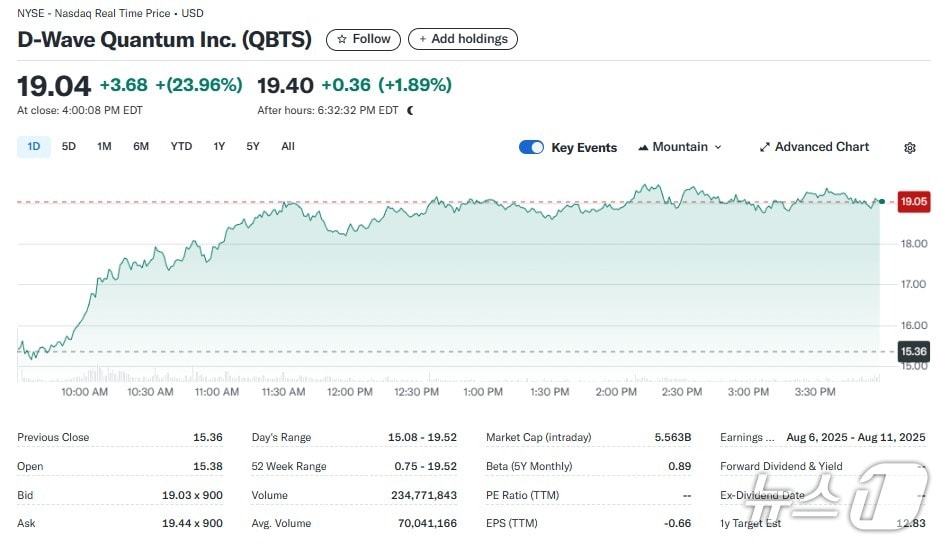Click the star icon in Follow

click(342, 39)
